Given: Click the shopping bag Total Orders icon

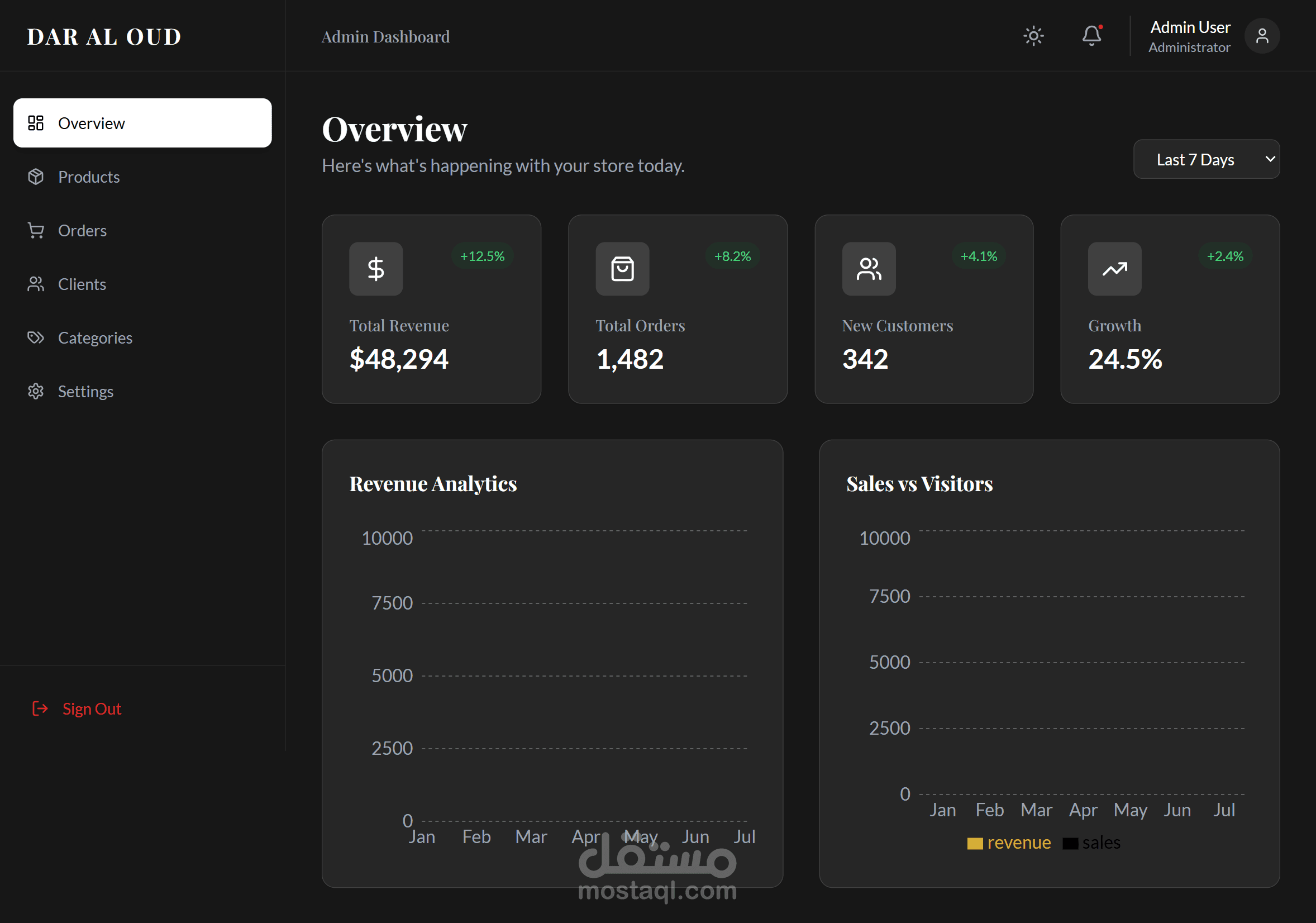Looking at the screenshot, I should coord(622,269).
